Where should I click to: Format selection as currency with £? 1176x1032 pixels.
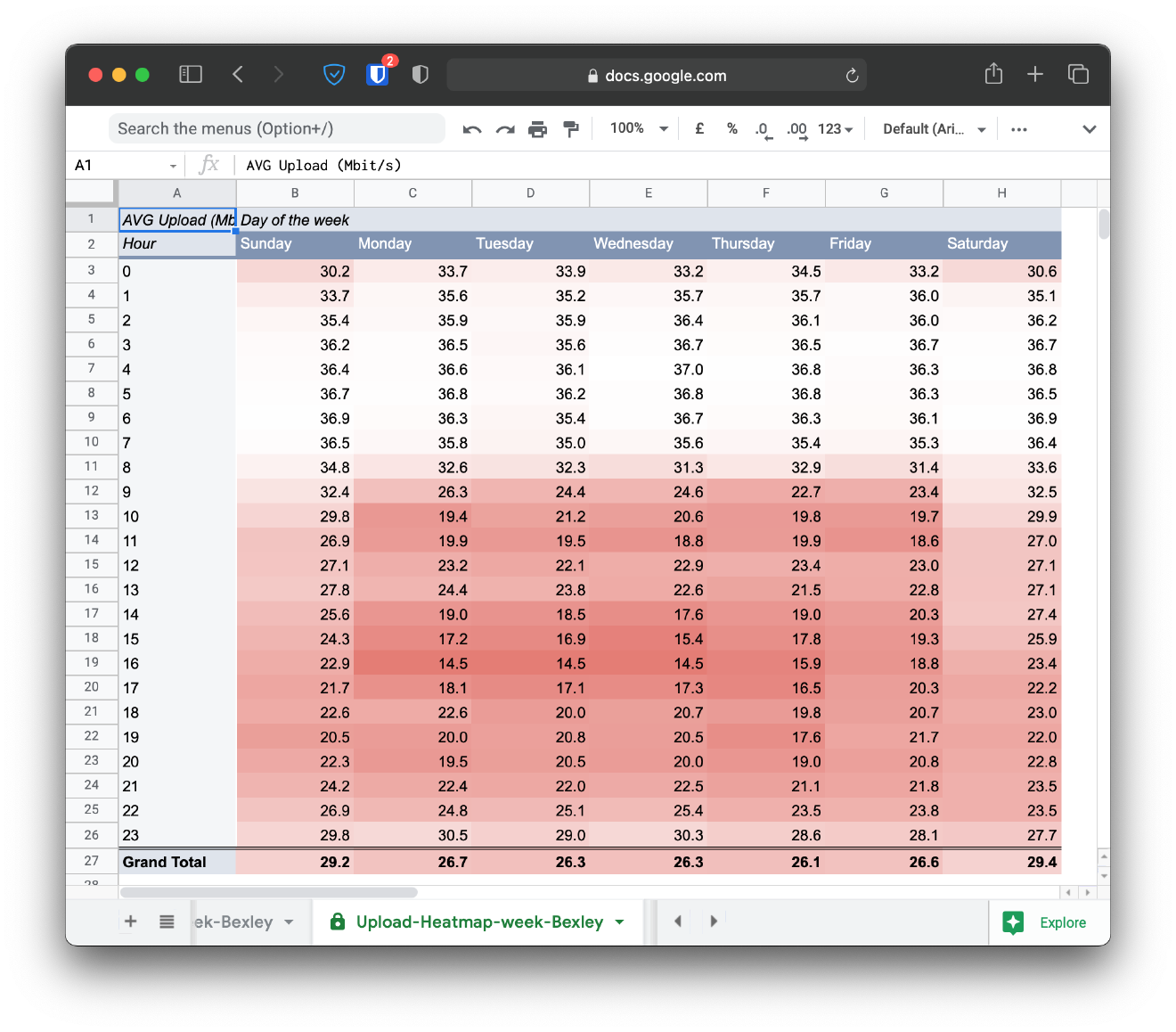click(699, 128)
